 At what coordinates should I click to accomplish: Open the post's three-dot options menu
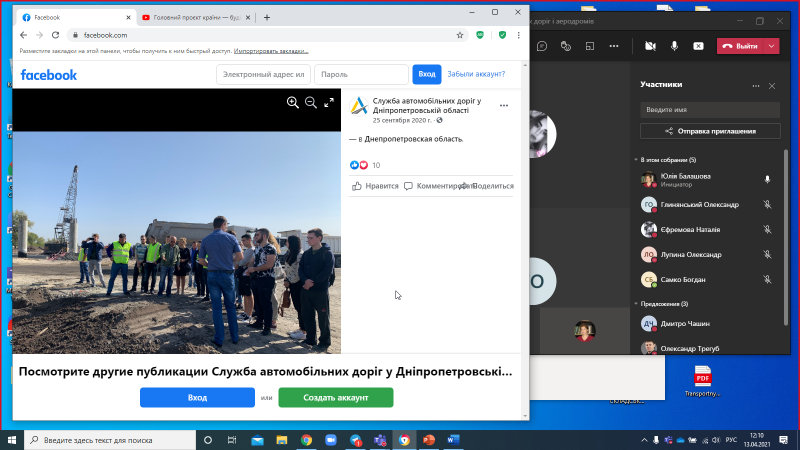[x=504, y=106]
